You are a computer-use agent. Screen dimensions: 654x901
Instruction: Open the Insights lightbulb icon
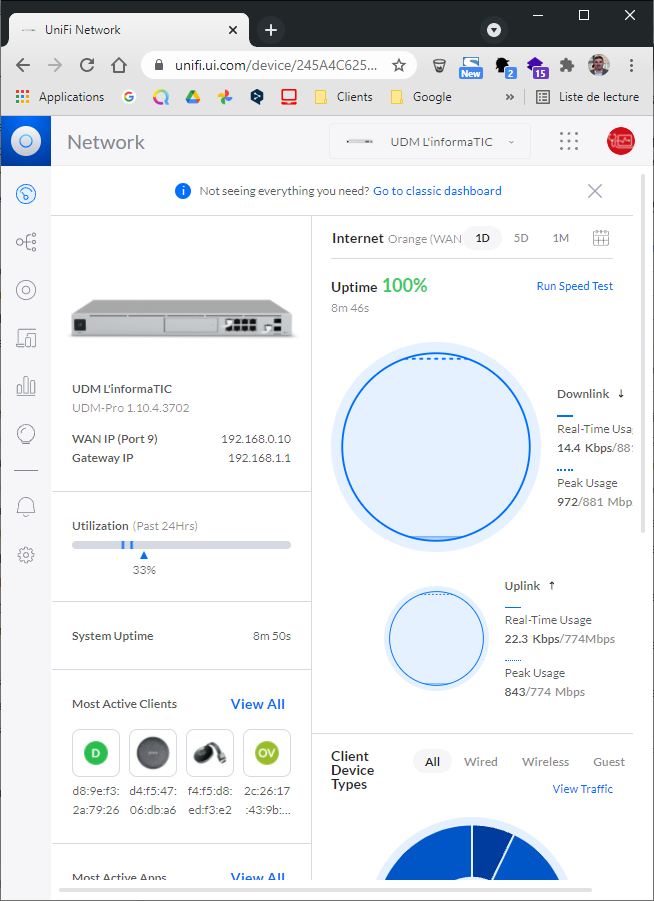26,434
